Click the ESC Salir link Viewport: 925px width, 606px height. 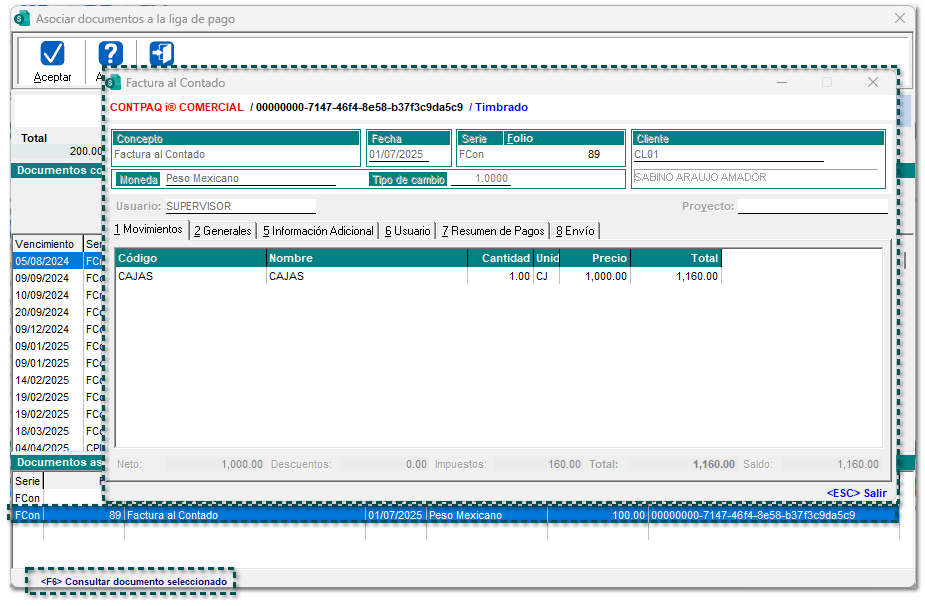856,493
